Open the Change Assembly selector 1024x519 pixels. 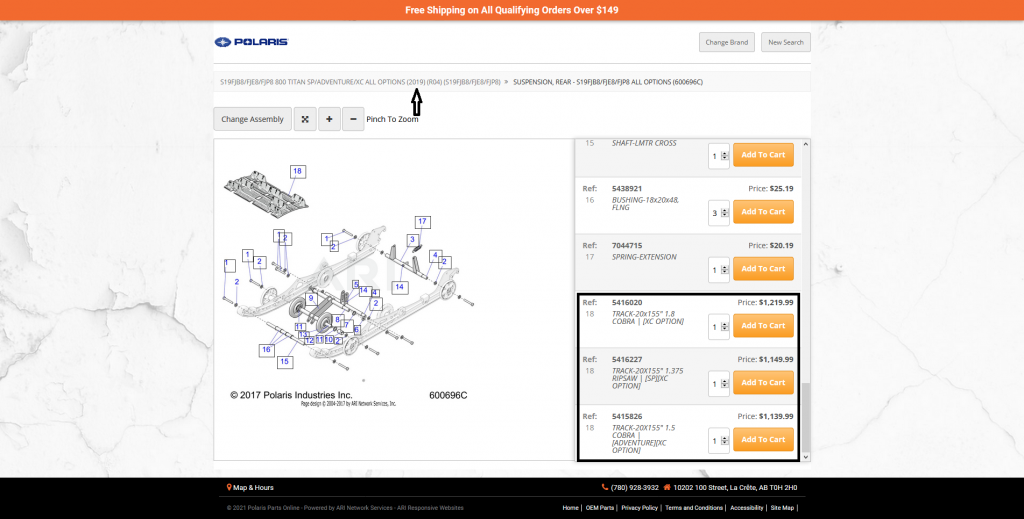[252, 119]
